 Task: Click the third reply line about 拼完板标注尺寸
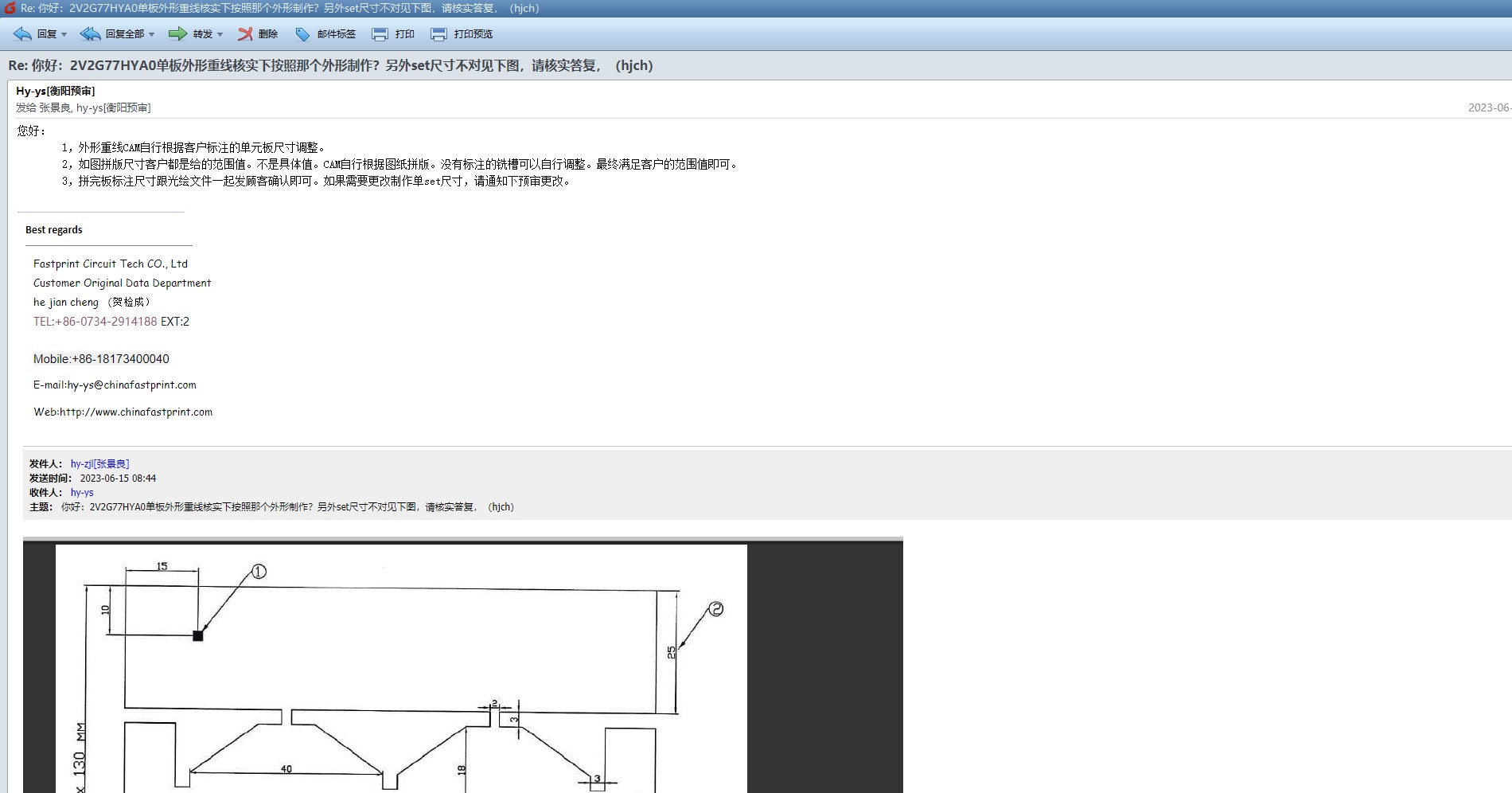316,181
